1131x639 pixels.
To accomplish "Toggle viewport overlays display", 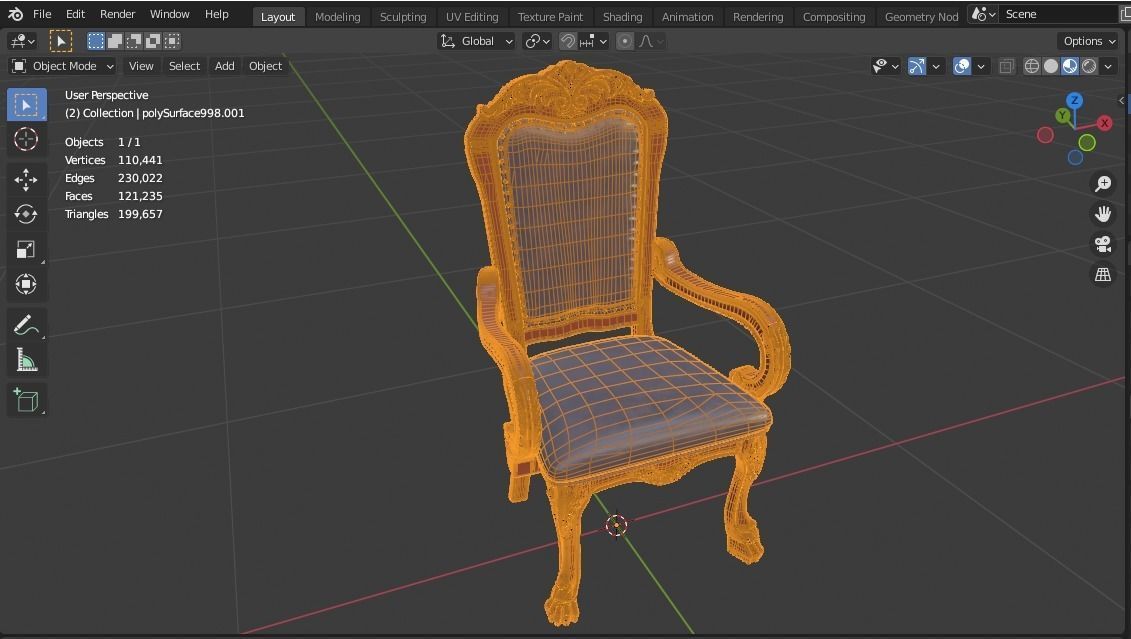I will 961,66.
